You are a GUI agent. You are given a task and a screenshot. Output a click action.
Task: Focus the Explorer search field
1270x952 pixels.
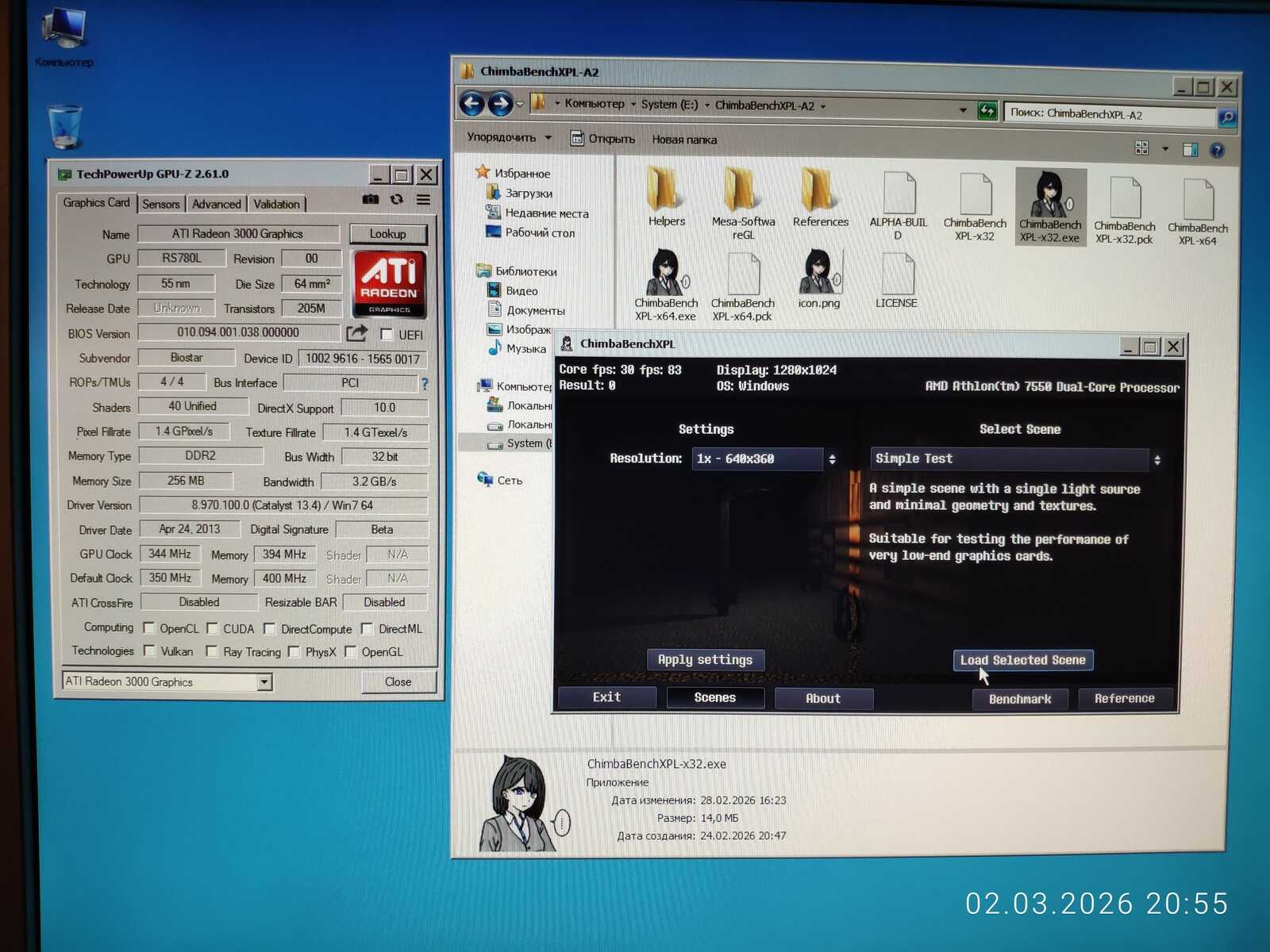tap(1110, 114)
